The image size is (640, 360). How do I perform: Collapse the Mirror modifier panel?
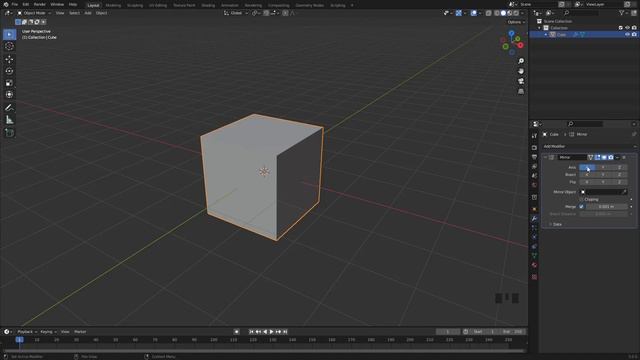tap(545, 158)
